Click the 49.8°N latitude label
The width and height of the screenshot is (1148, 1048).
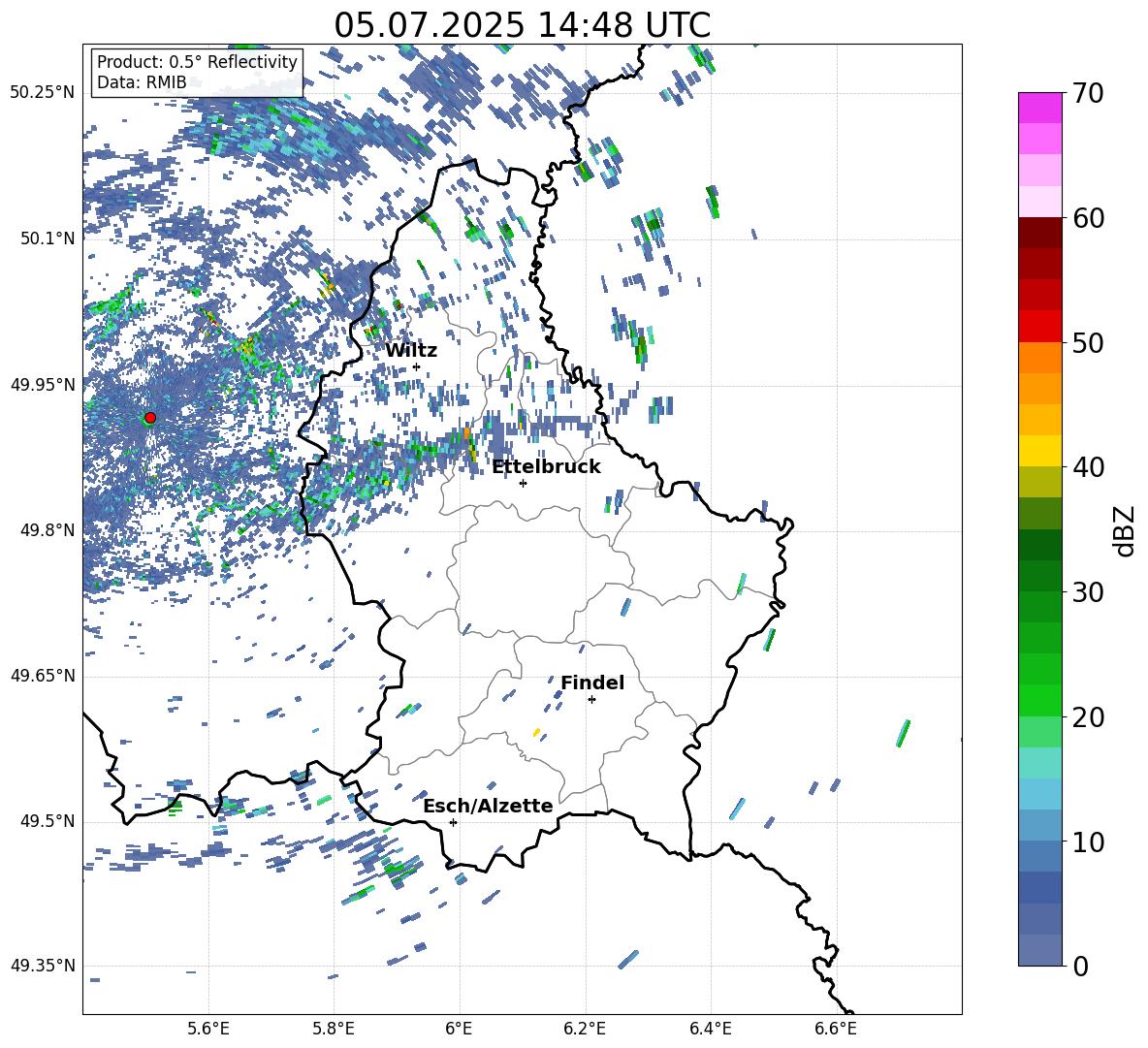pyautogui.click(x=47, y=530)
